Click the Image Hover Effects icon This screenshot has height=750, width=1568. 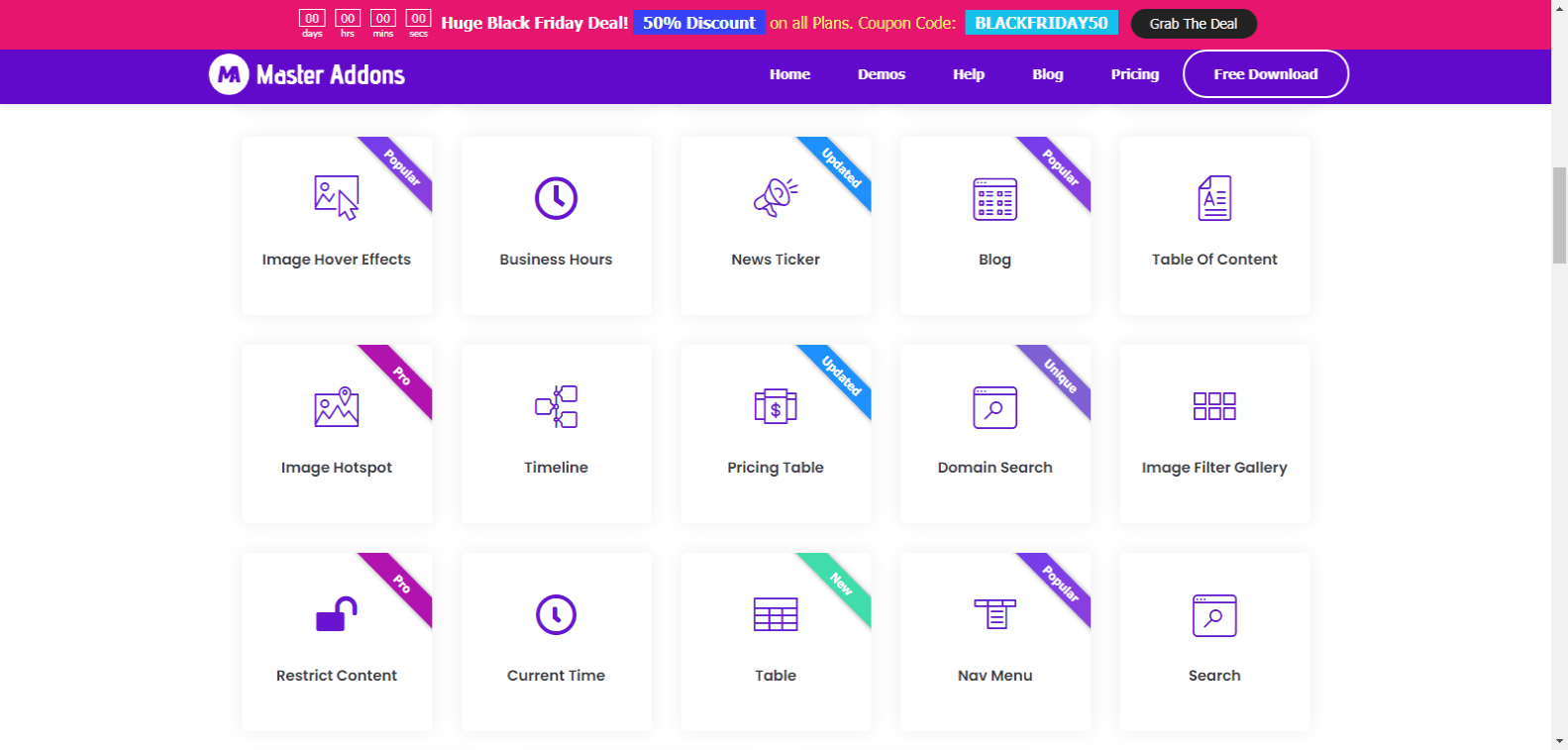coord(337,198)
